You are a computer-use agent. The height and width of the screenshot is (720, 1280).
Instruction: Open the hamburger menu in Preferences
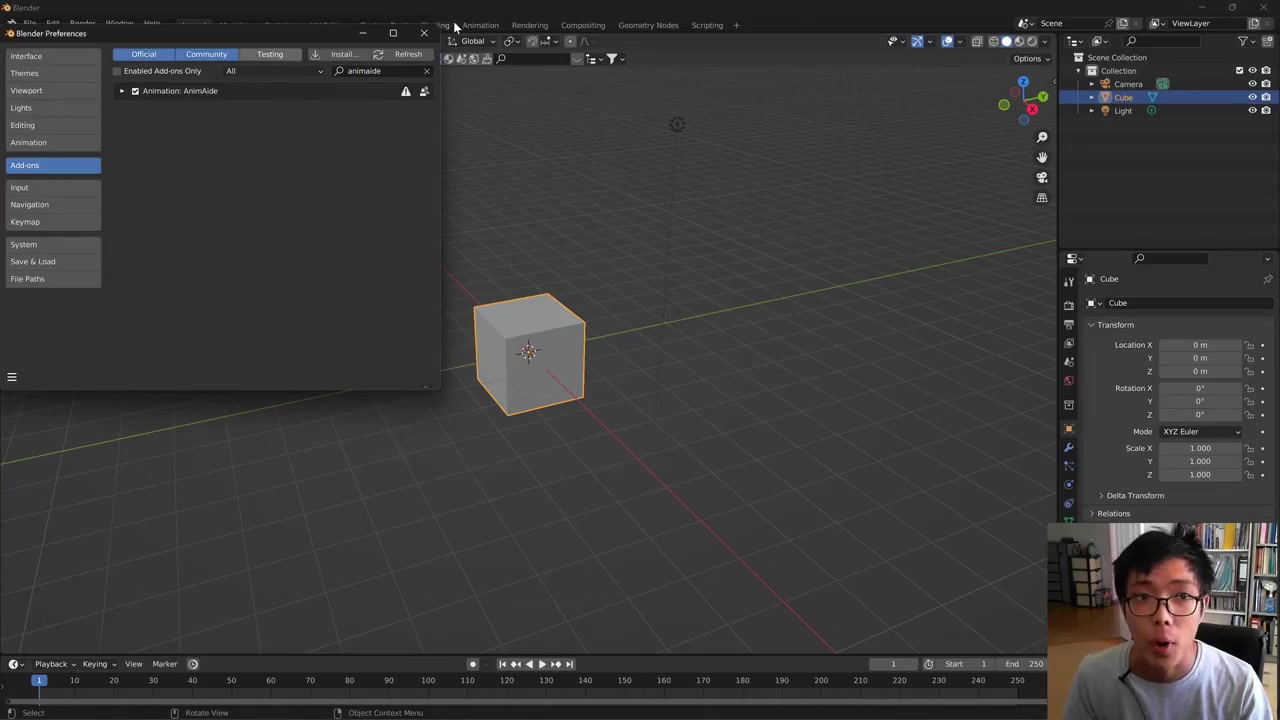pyautogui.click(x=12, y=377)
